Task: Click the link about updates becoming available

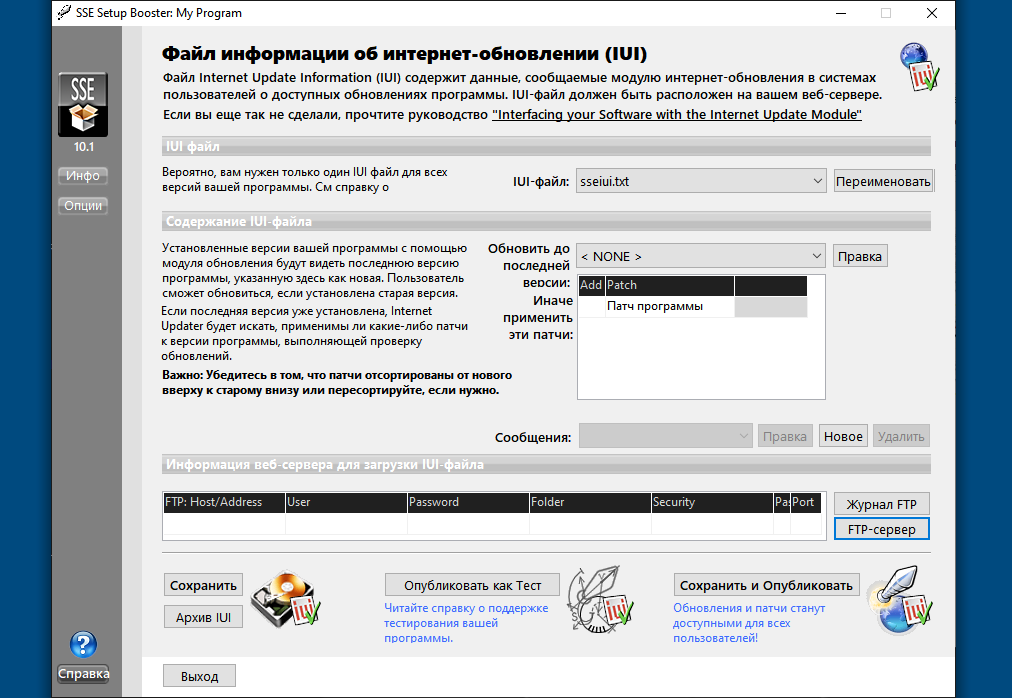Action: [749, 623]
